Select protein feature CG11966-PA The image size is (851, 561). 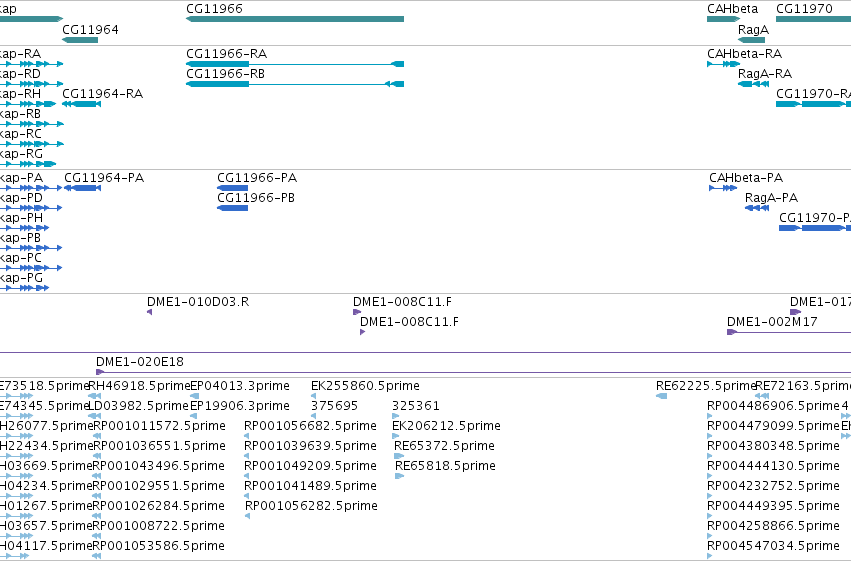point(232,188)
